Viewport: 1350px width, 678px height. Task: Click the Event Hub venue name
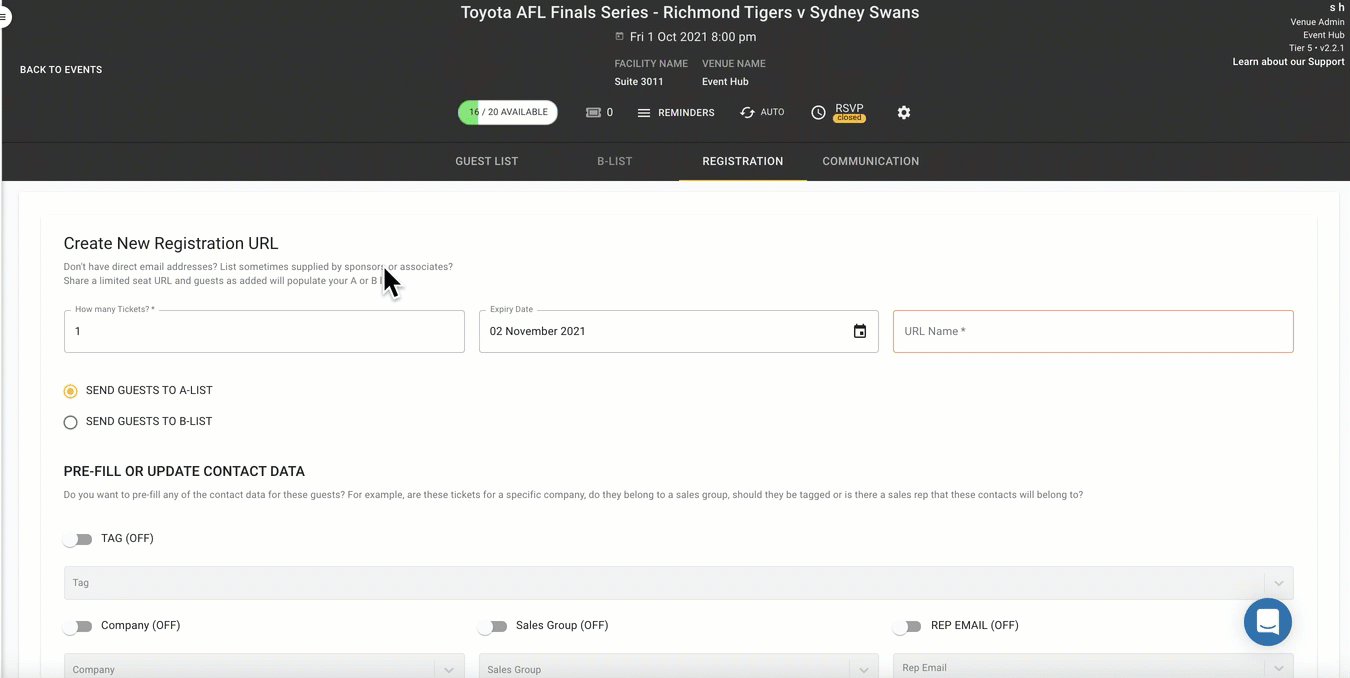click(725, 82)
